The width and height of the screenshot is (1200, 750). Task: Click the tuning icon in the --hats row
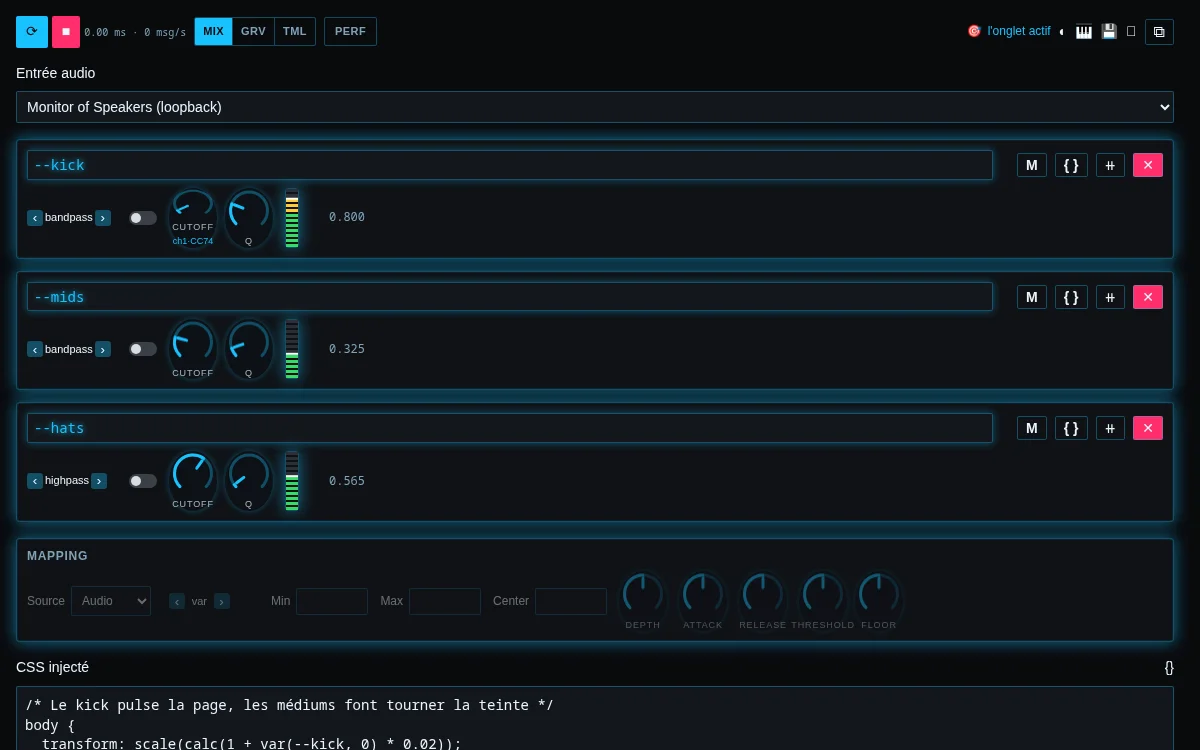point(1110,428)
